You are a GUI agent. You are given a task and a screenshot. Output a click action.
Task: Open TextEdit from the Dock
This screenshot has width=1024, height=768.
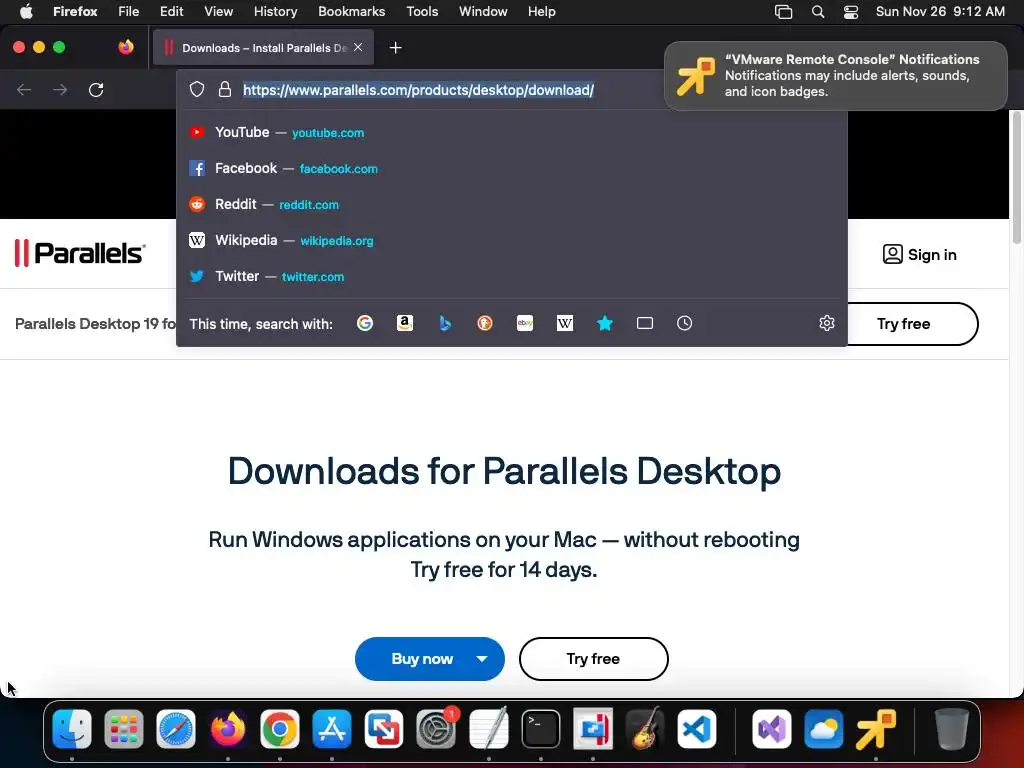[x=488, y=729]
